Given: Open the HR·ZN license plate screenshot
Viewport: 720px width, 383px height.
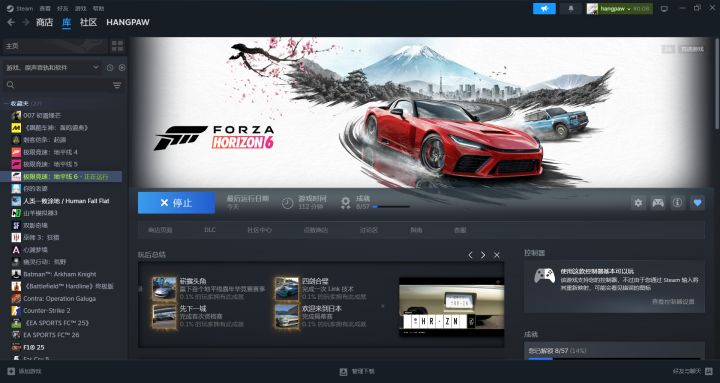Looking at the screenshot, I should (x=451, y=307).
